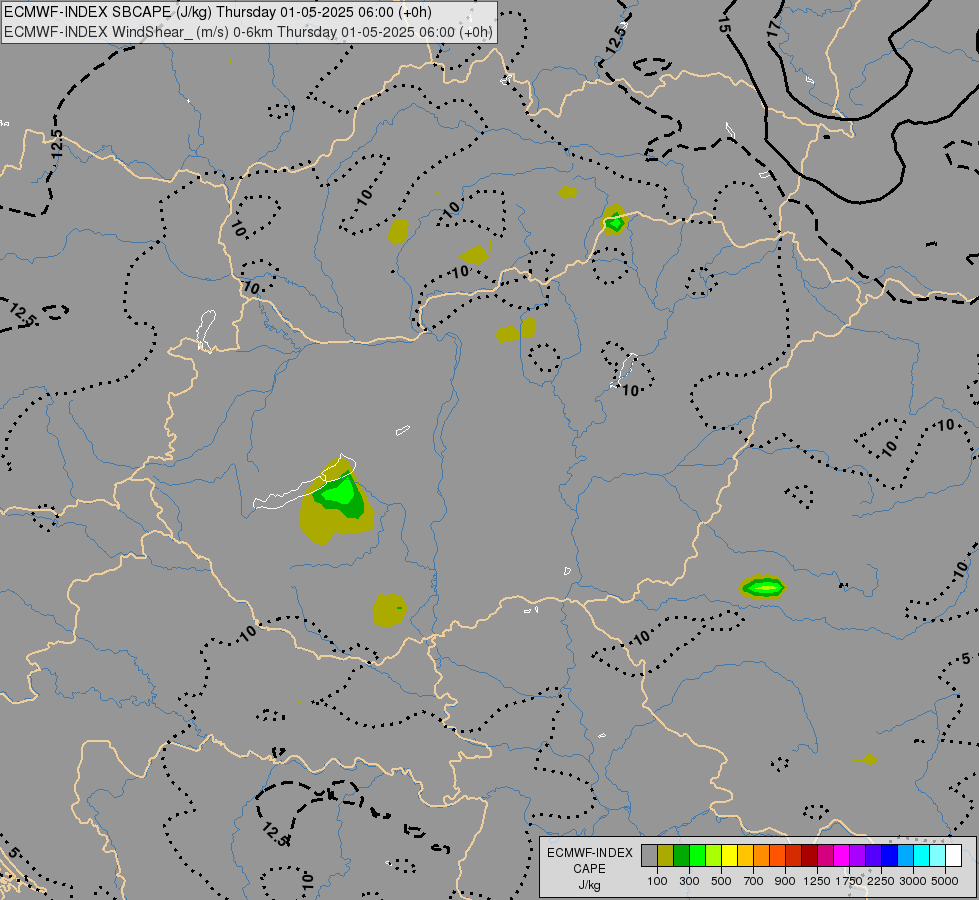
Task: Click the legend tick label 5000
Action: click(945, 881)
